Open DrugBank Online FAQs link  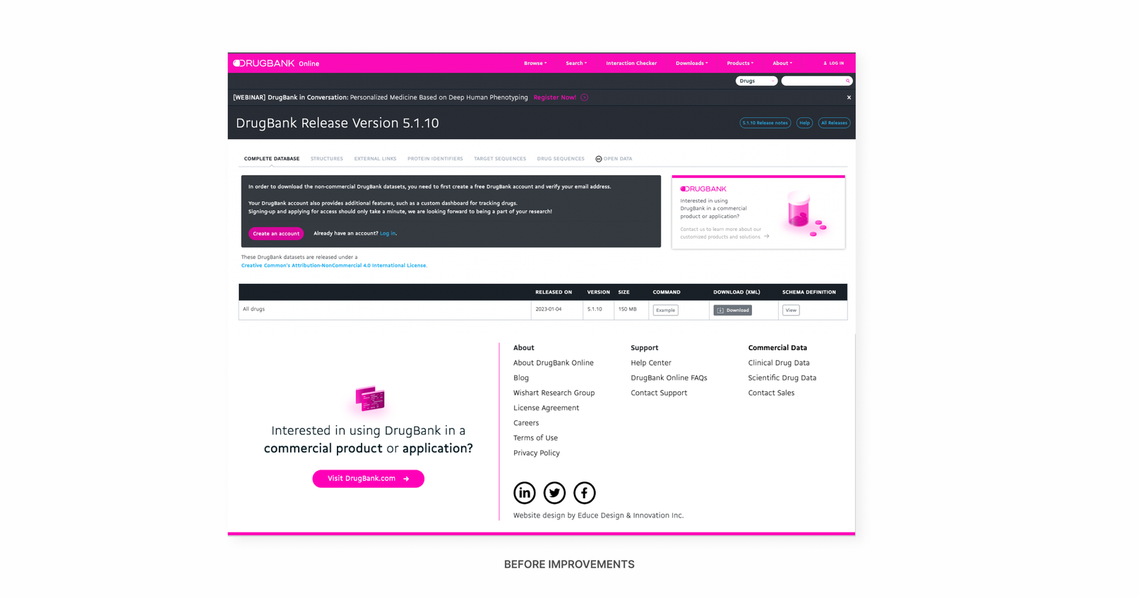(x=669, y=378)
